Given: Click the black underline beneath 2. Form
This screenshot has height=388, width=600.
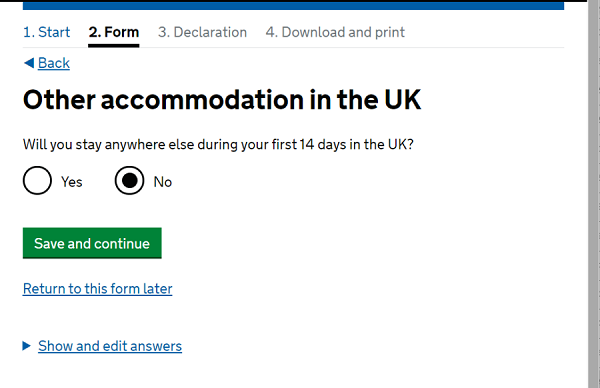Looking at the screenshot, I should click(x=114, y=46).
